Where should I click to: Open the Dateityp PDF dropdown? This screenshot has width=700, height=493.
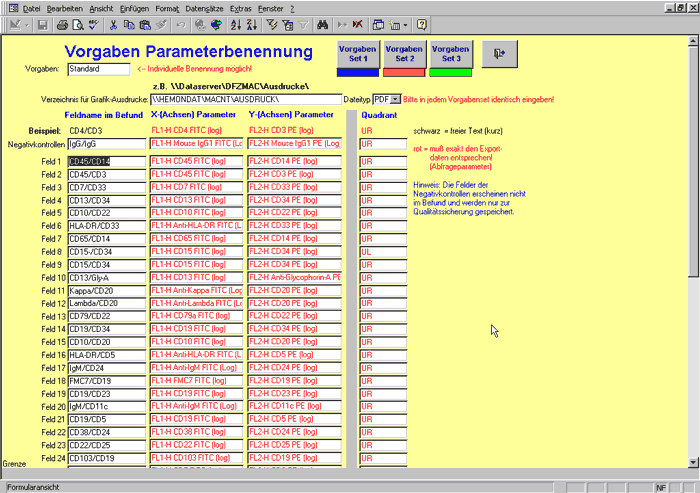(396, 100)
